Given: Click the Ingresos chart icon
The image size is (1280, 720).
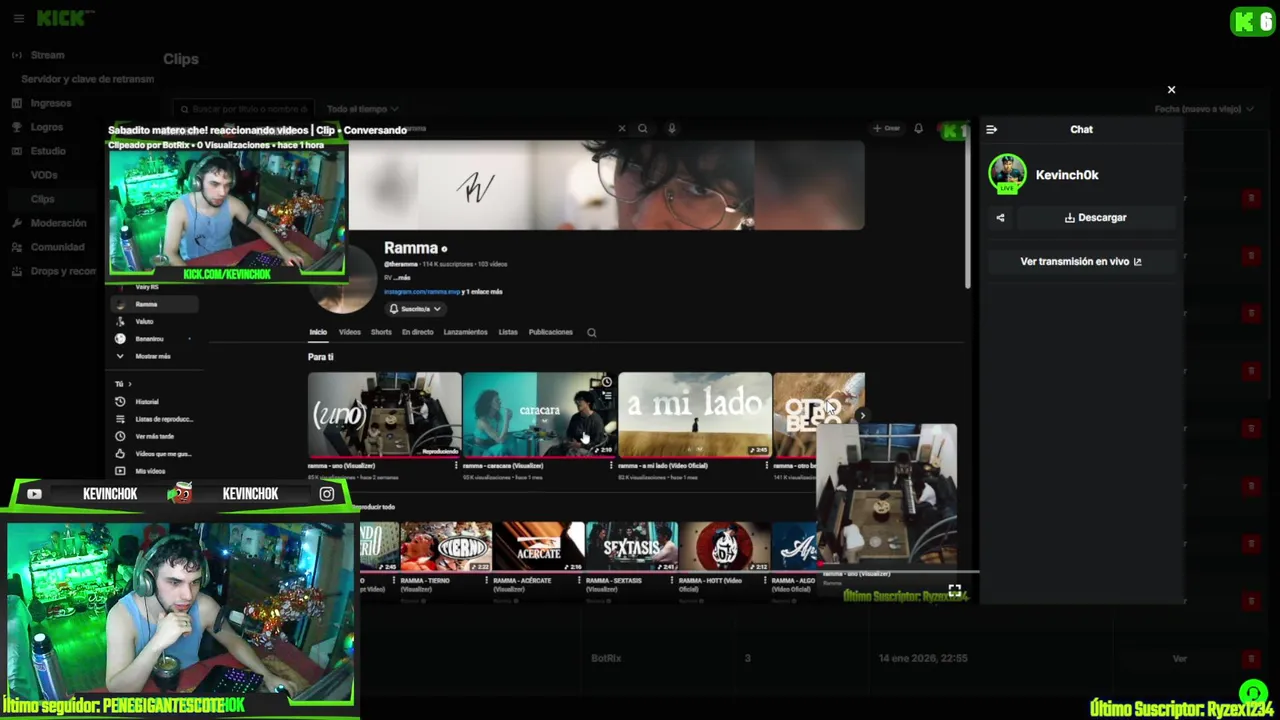Looking at the screenshot, I should point(17,103).
